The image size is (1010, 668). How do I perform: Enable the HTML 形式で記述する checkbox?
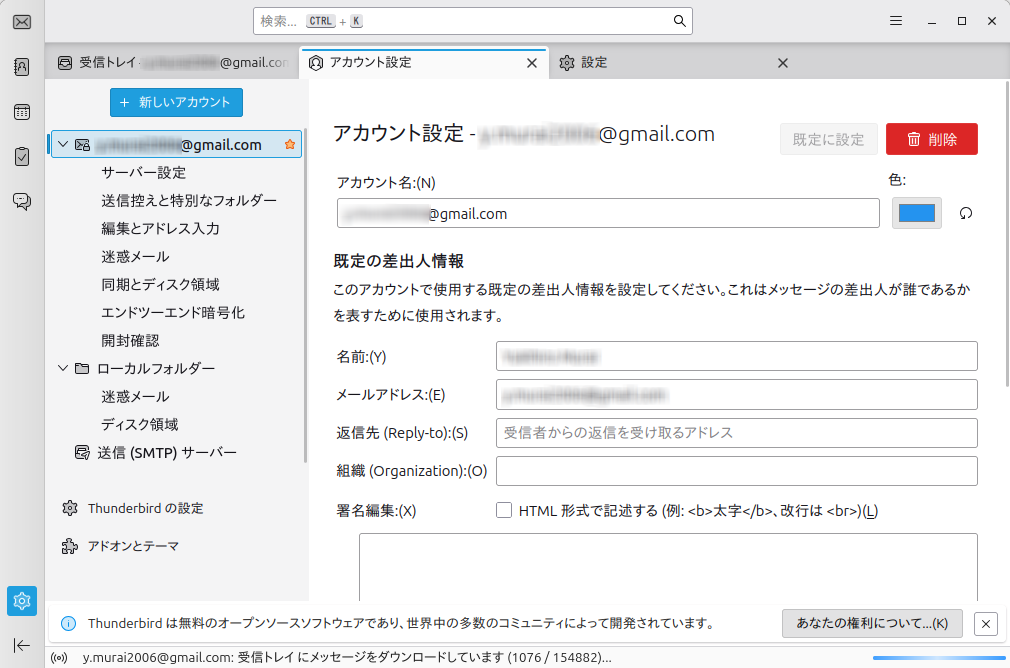pos(504,511)
